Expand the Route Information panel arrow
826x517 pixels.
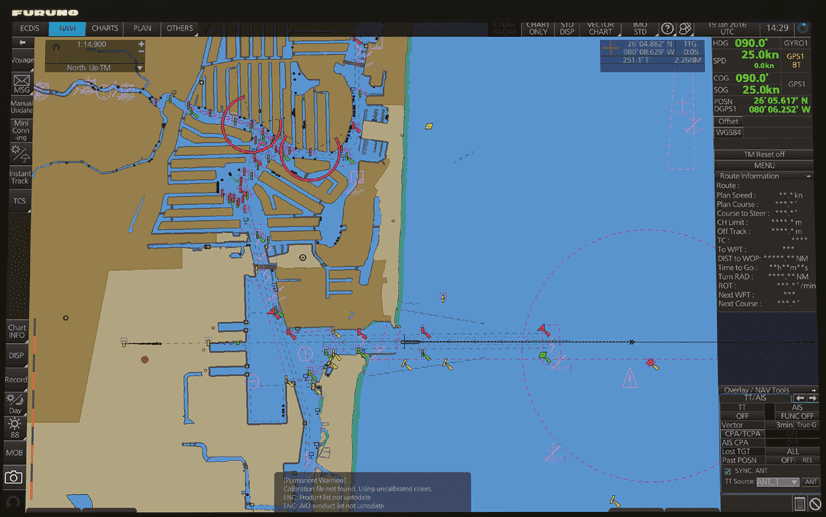pos(808,176)
